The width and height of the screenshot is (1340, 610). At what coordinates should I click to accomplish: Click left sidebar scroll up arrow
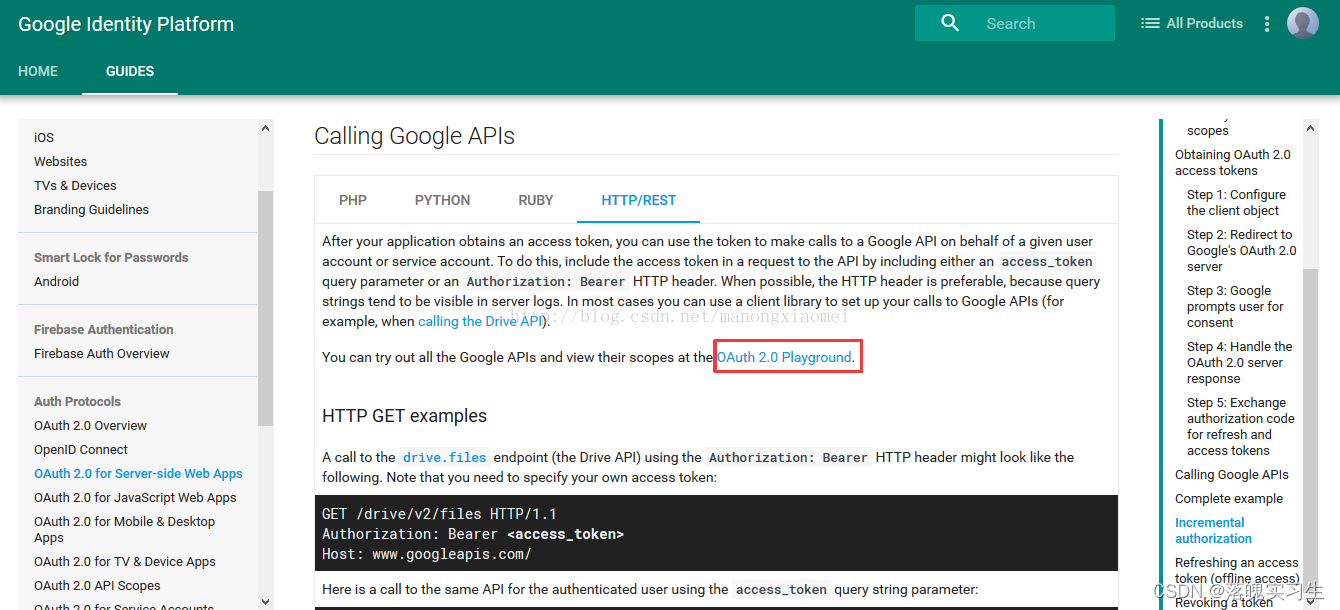pyautogui.click(x=265, y=128)
